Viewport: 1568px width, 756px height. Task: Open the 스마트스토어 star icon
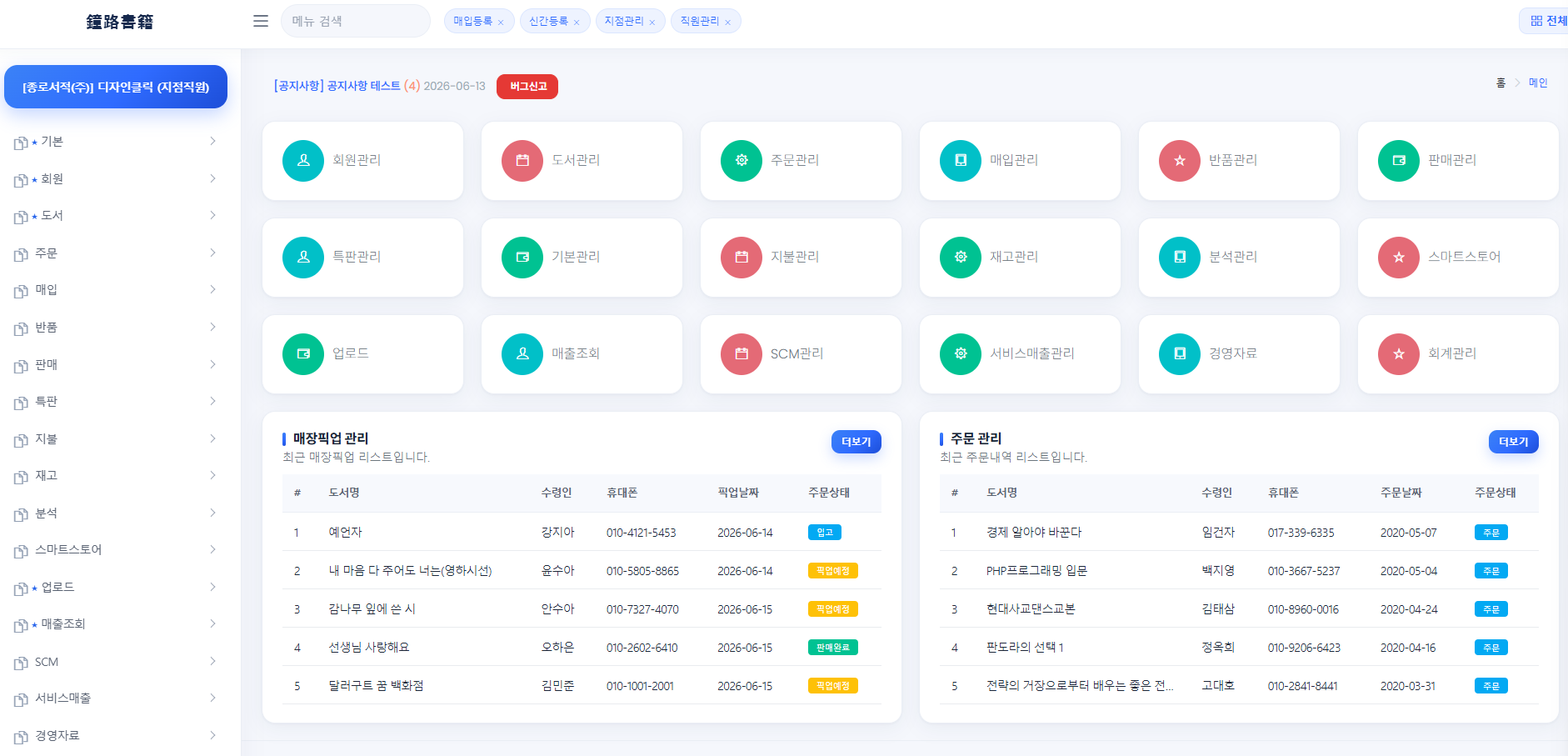1399,258
